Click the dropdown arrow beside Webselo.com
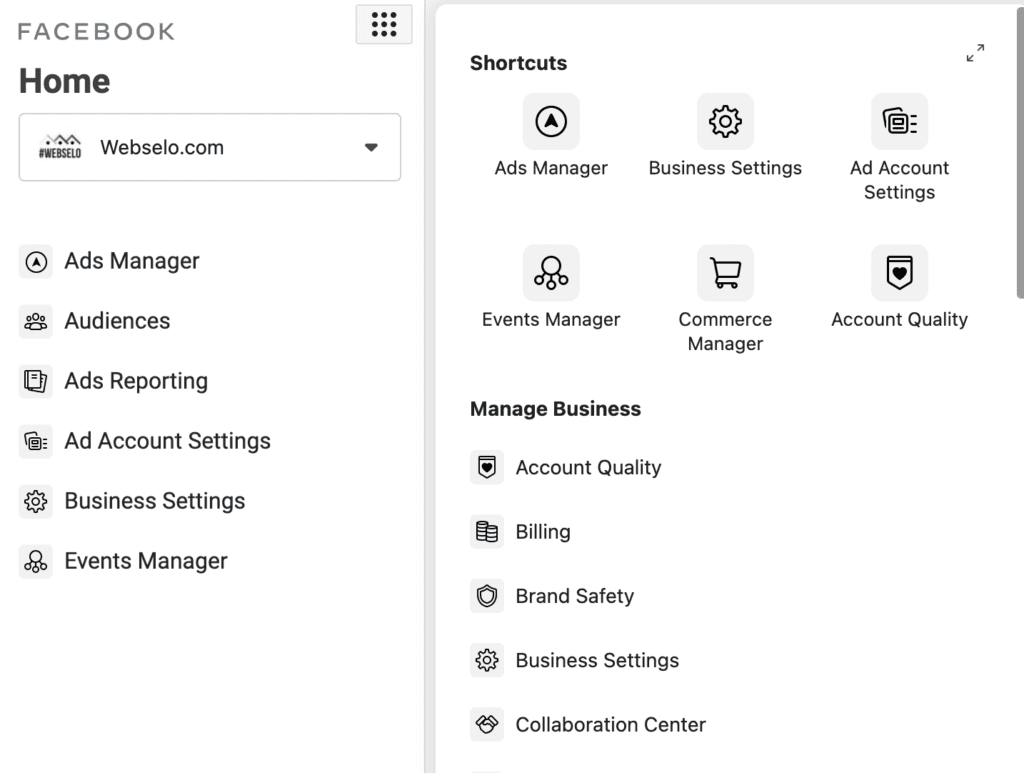The height and width of the screenshot is (773, 1024). coord(371,147)
